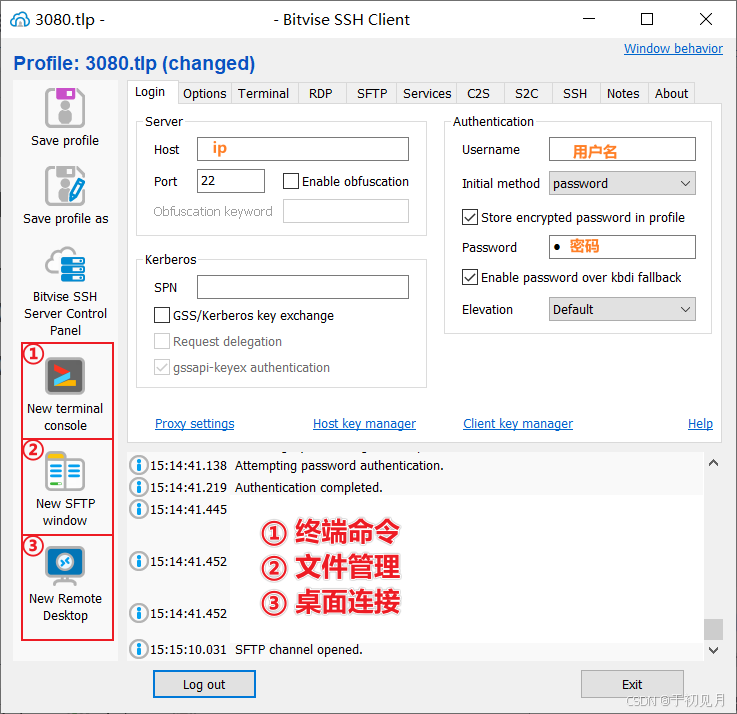737x714 pixels.
Task: Open the Initial method dropdown
Action: click(622, 183)
